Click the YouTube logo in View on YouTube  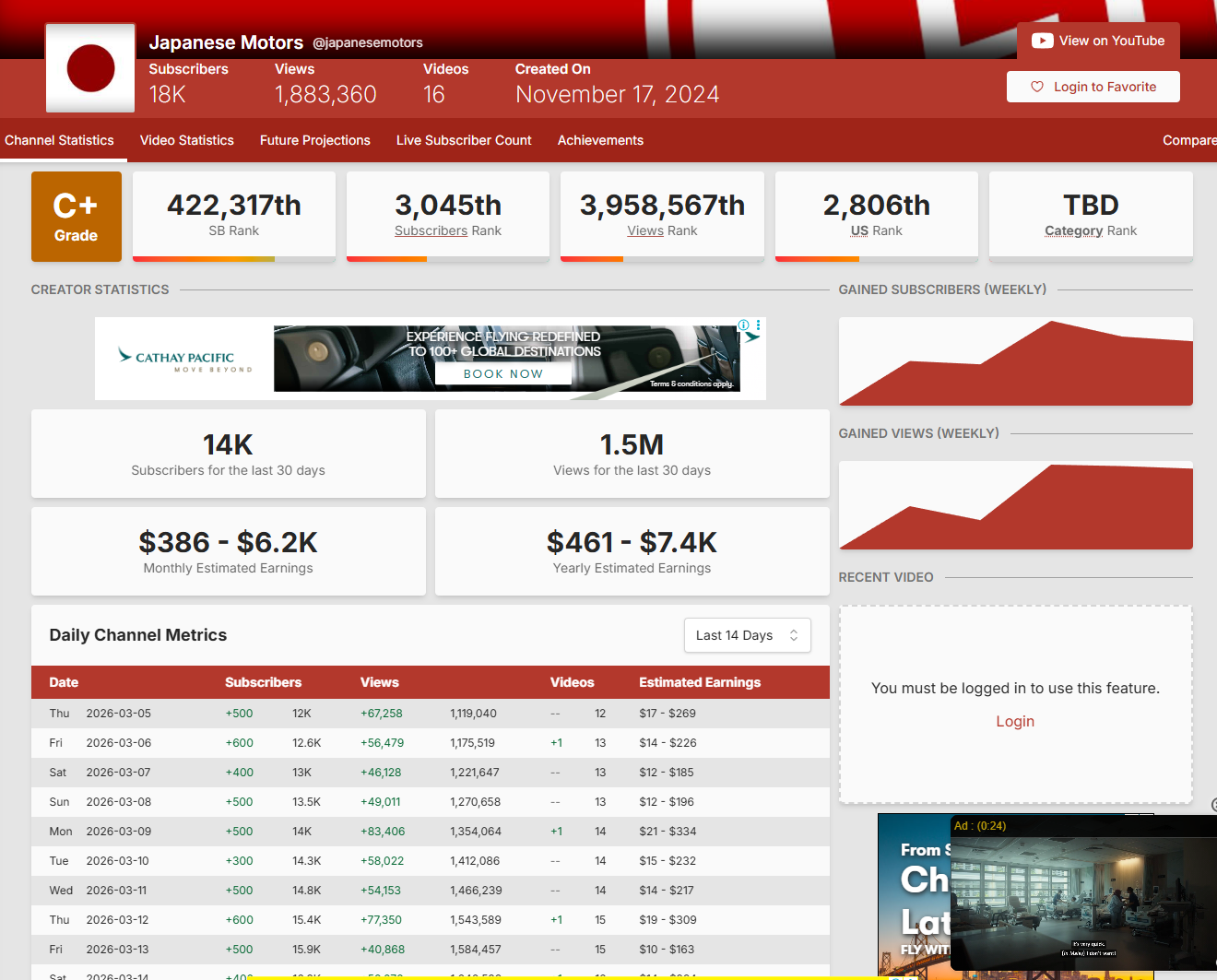[x=1042, y=41]
